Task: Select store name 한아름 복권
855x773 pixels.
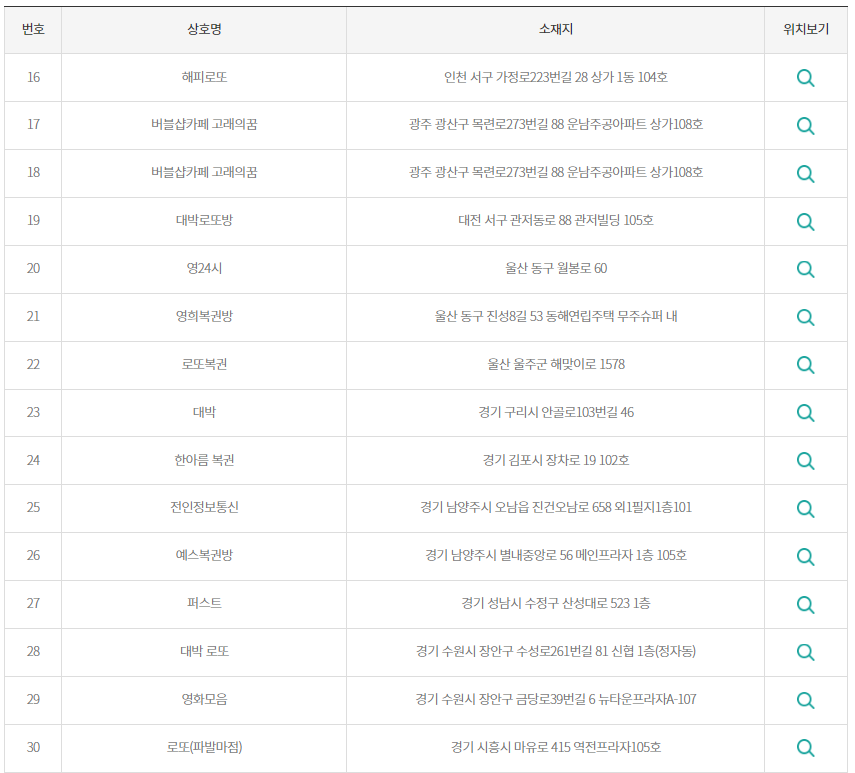Action: click(204, 460)
